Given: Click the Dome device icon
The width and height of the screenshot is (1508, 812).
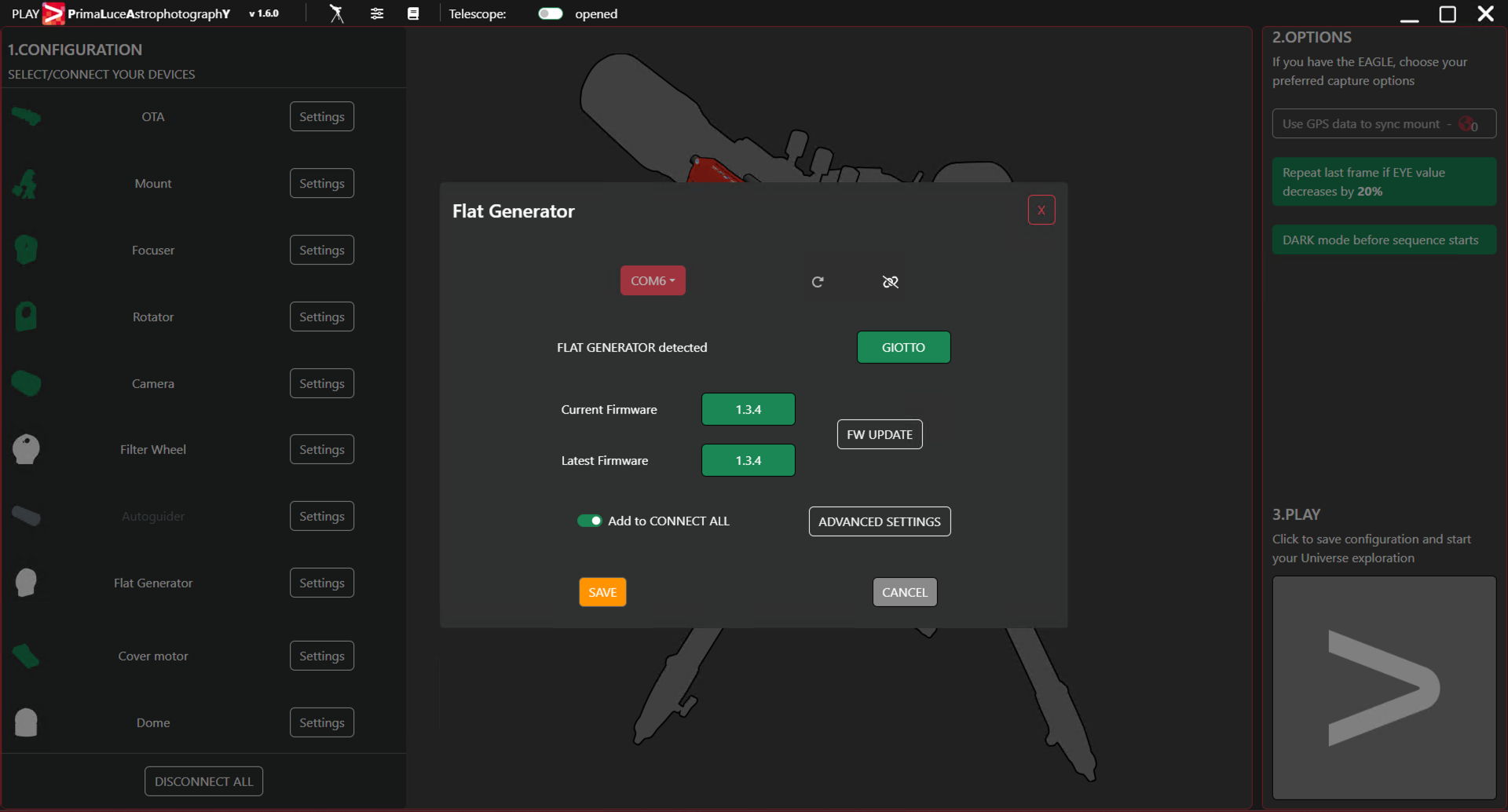Looking at the screenshot, I should (x=26, y=722).
